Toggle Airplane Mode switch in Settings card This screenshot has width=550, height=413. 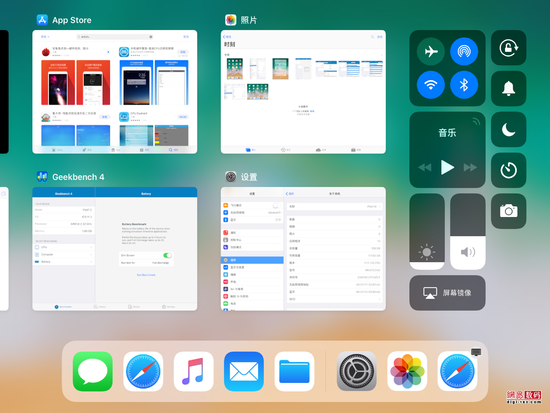[x=276, y=205]
